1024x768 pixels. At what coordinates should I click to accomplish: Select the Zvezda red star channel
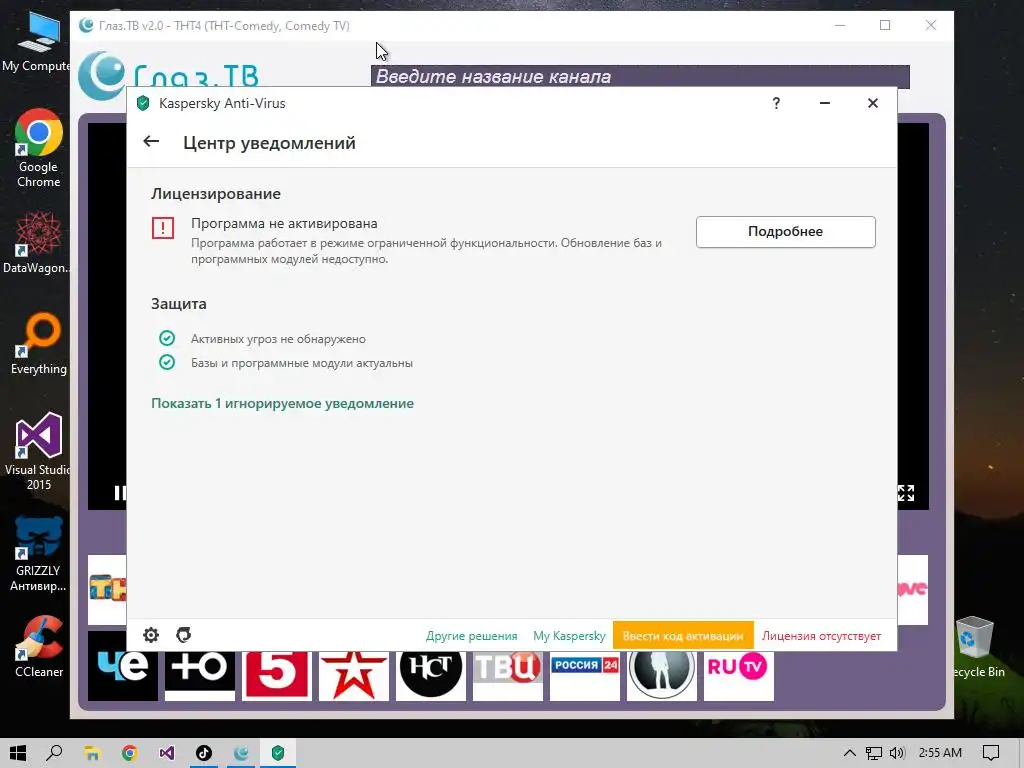point(354,675)
